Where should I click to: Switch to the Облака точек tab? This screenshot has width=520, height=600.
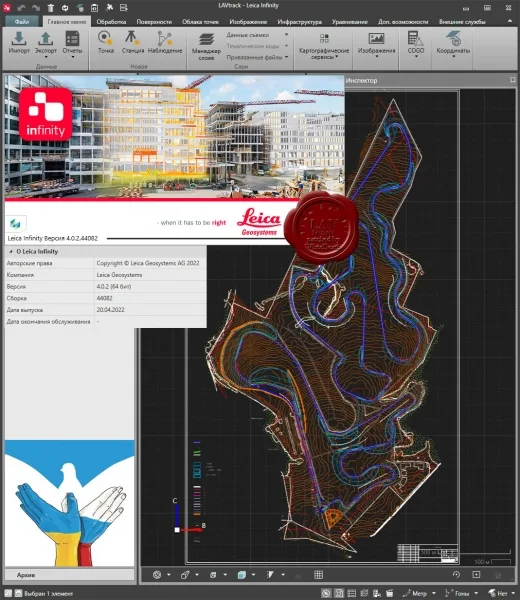pos(201,22)
